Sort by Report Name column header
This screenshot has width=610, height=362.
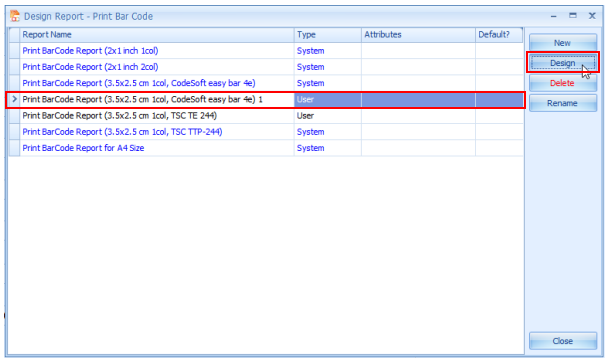157,35
